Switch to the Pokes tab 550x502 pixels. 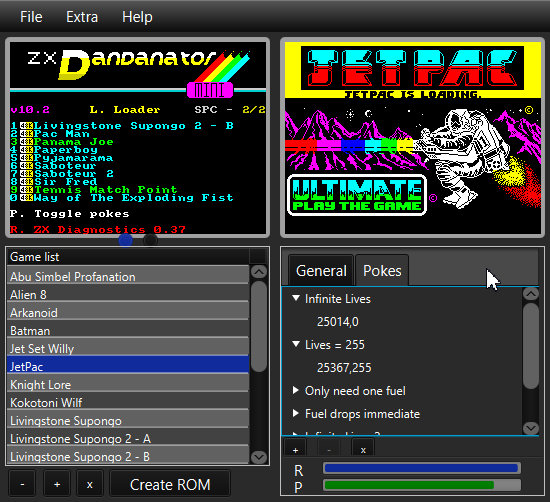[x=382, y=271]
